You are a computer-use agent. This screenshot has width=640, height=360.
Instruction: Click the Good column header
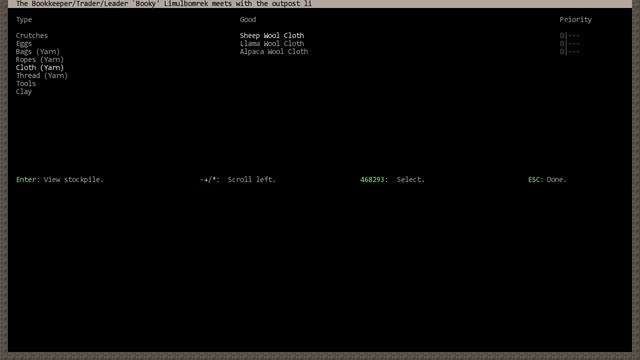tap(248, 20)
